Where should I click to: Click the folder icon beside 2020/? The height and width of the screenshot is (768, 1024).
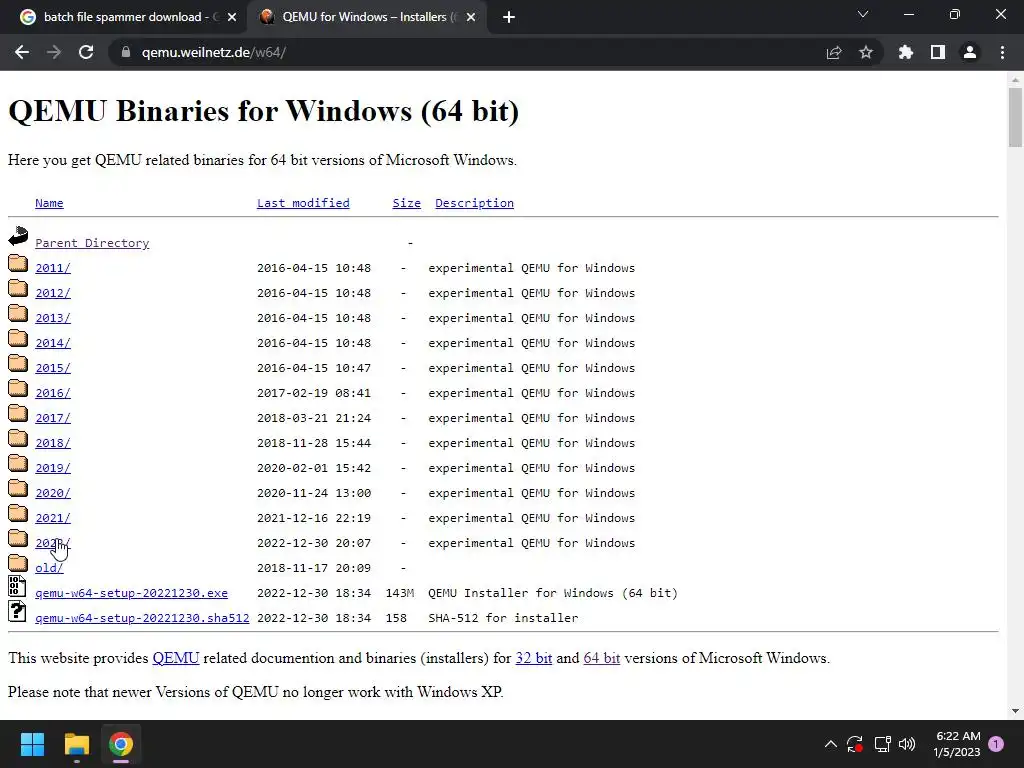coord(18,488)
